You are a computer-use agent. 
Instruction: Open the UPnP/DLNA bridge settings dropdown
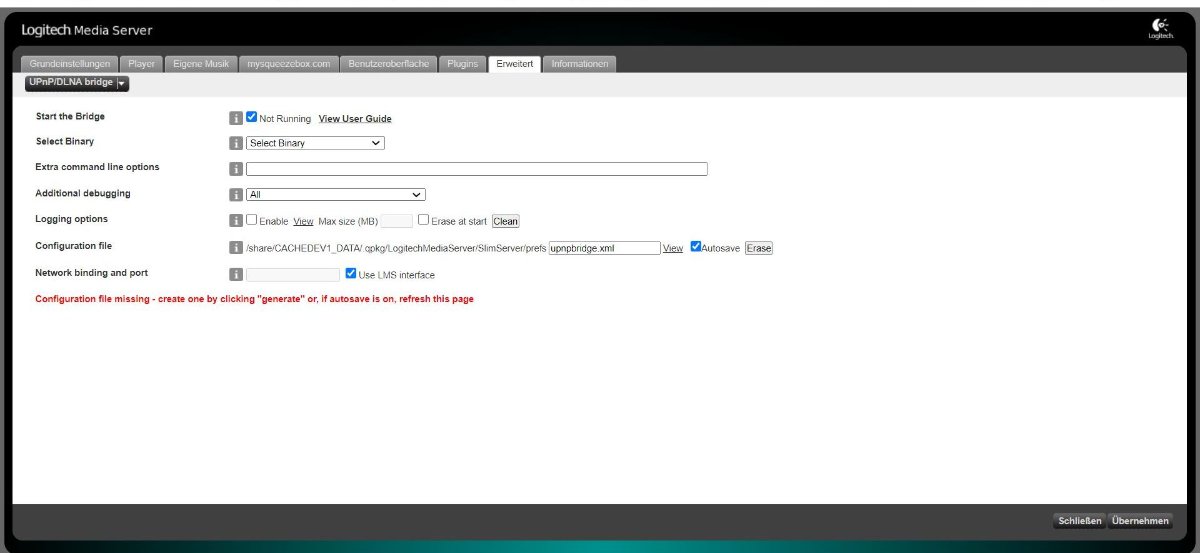coord(77,83)
